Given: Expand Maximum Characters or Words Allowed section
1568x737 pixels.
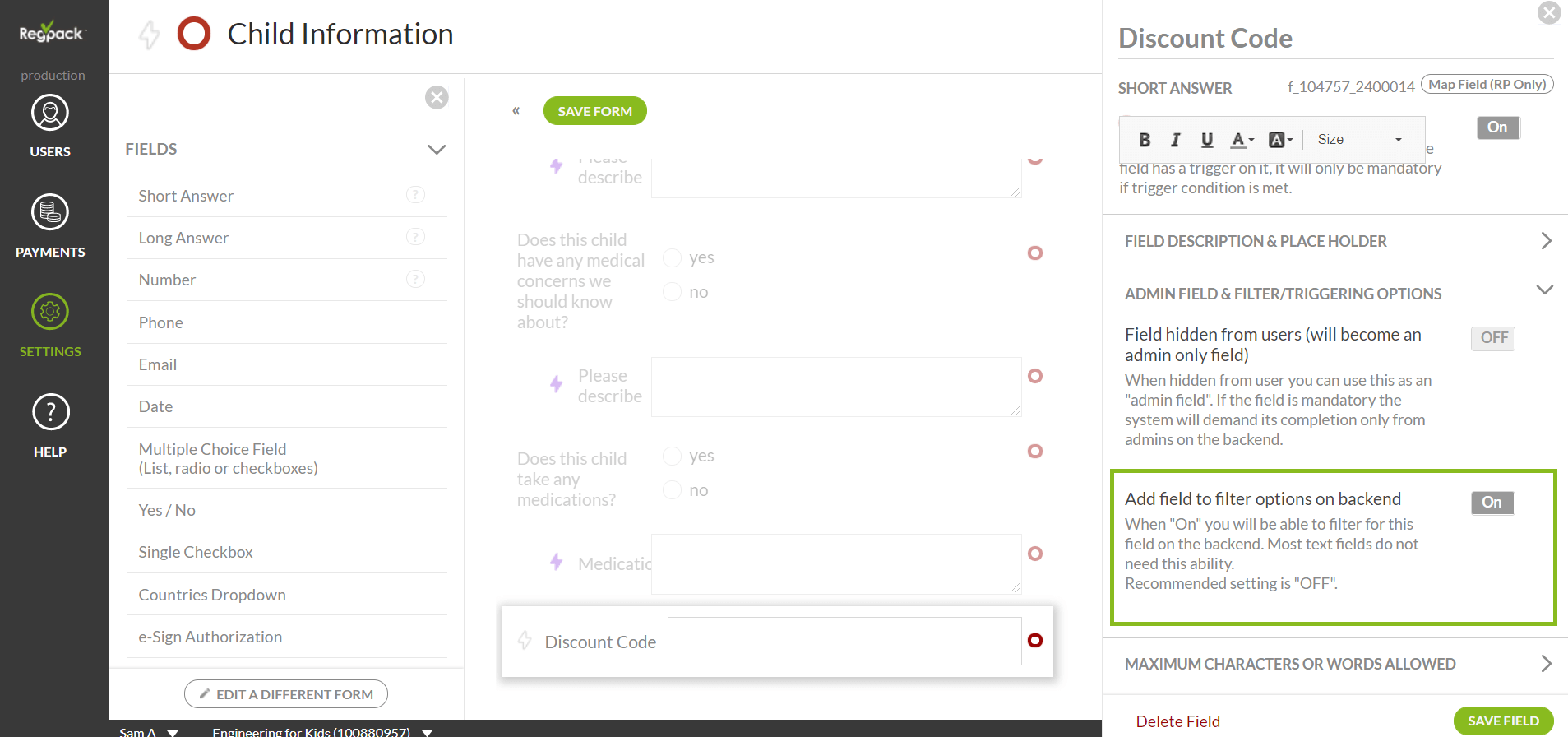Looking at the screenshot, I should (1335, 664).
